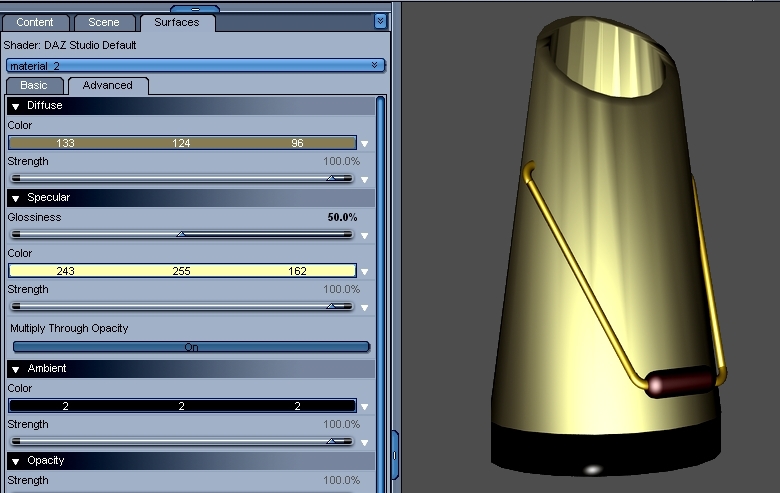The image size is (780, 493).
Task: Open the Basic surface tab
Action: coord(34,85)
